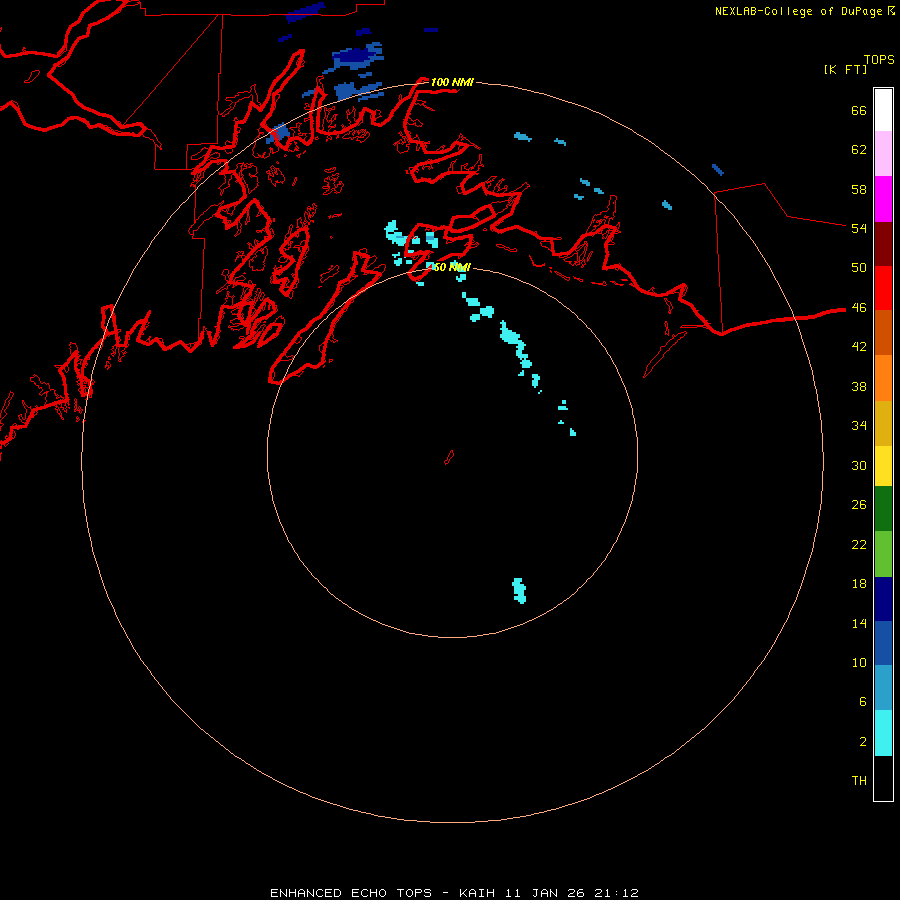Click the 14 scale value
Viewport: 900px width, 900px height.
point(859,623)
